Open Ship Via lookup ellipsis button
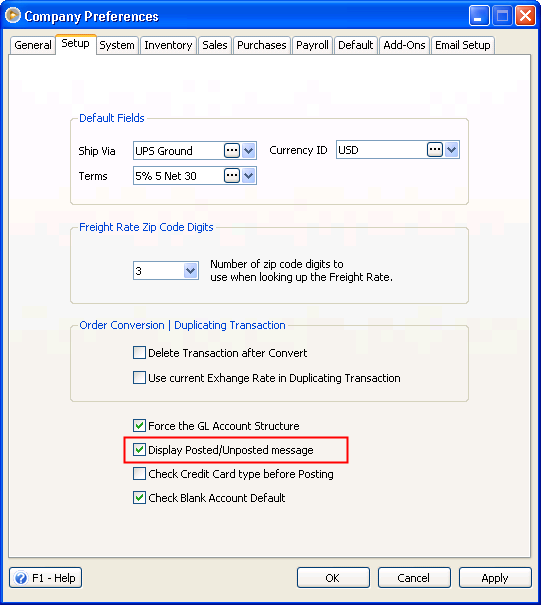The width and height of the screenshot is (541, 605). click(x=232, y=150)
